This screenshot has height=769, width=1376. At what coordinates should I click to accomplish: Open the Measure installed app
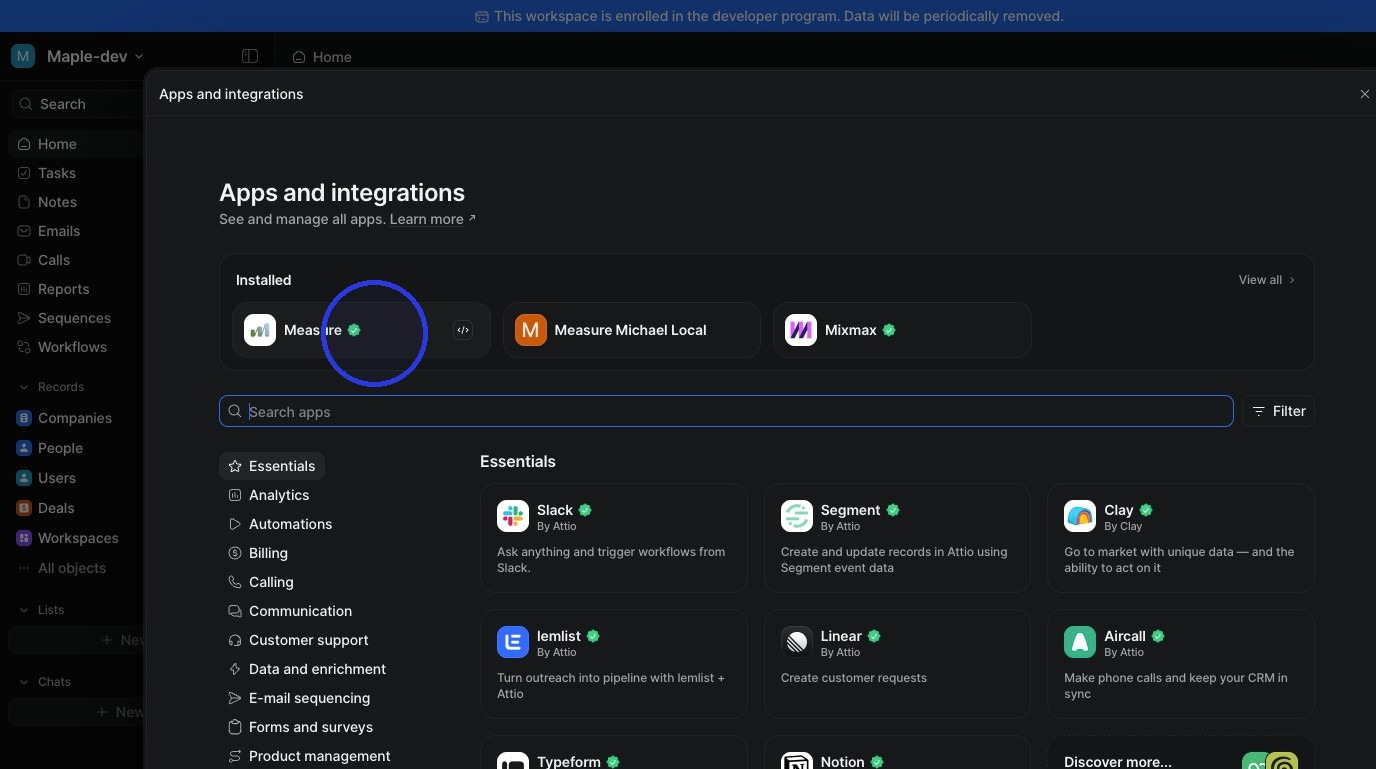361,330
